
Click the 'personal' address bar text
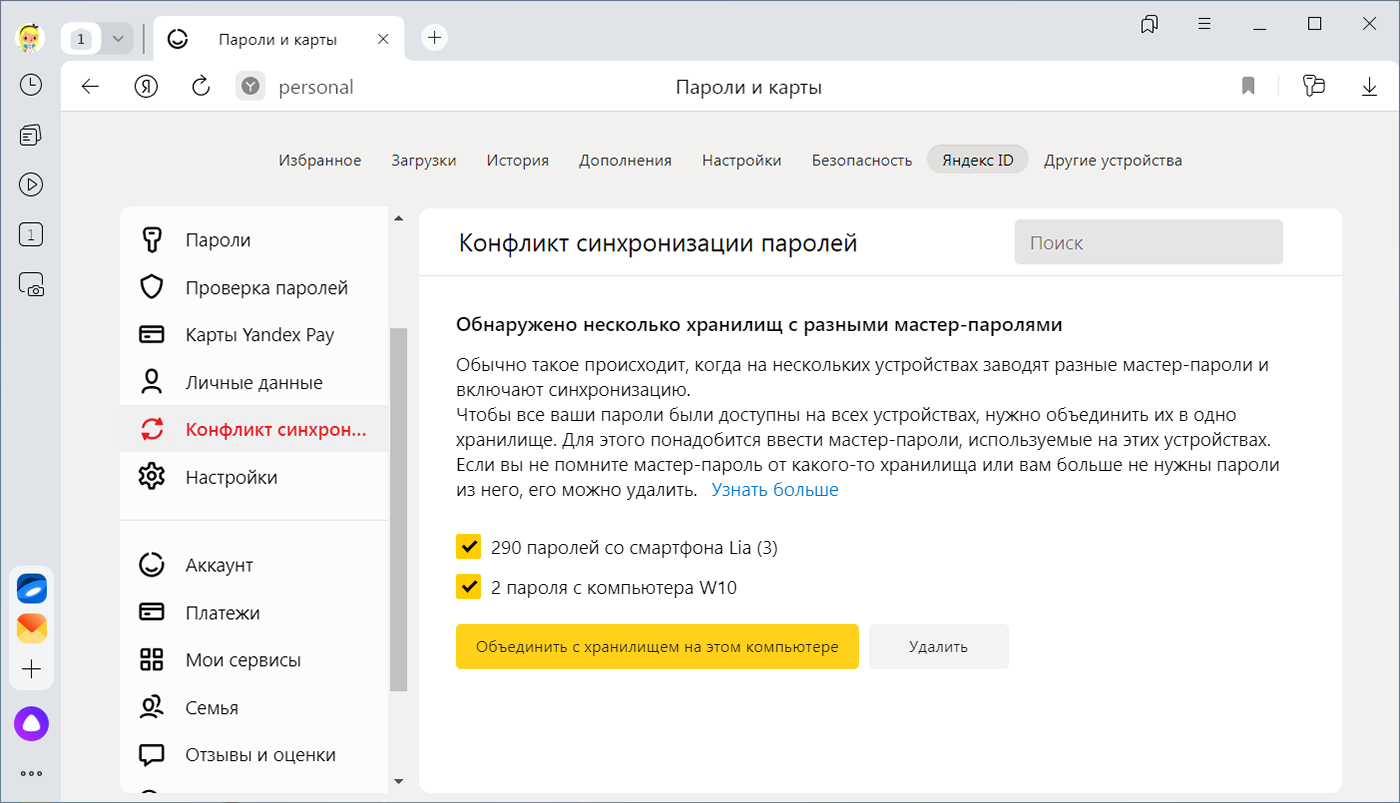[316, 87]
